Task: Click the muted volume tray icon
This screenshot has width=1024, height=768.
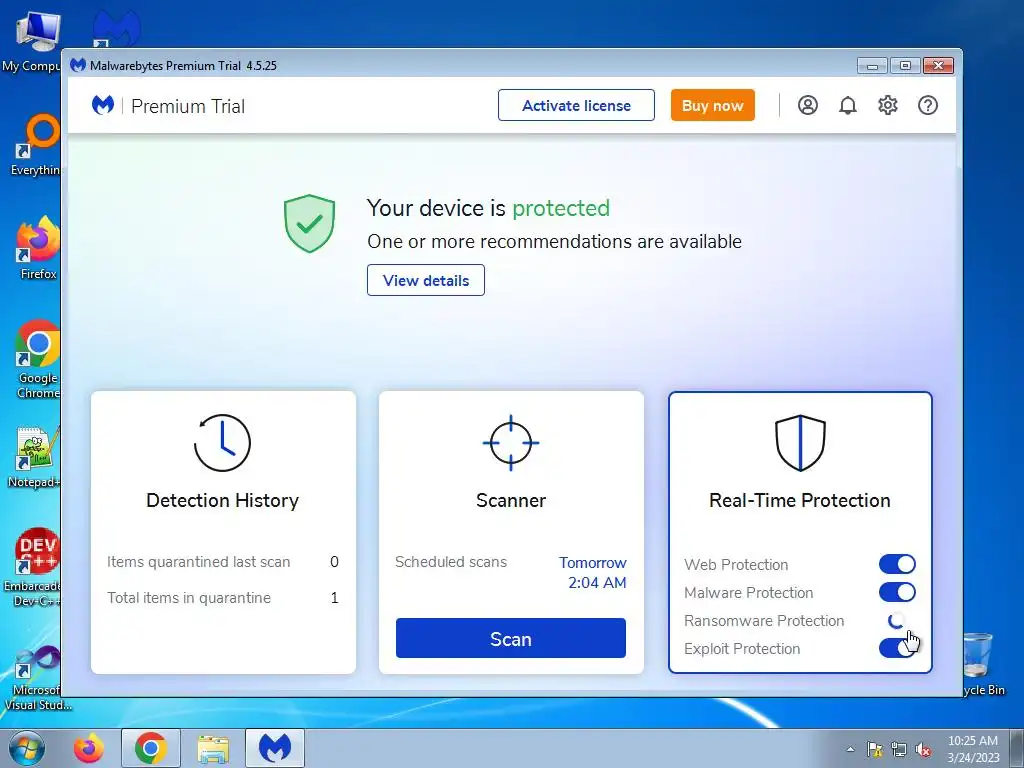Action: coord(923,749)
